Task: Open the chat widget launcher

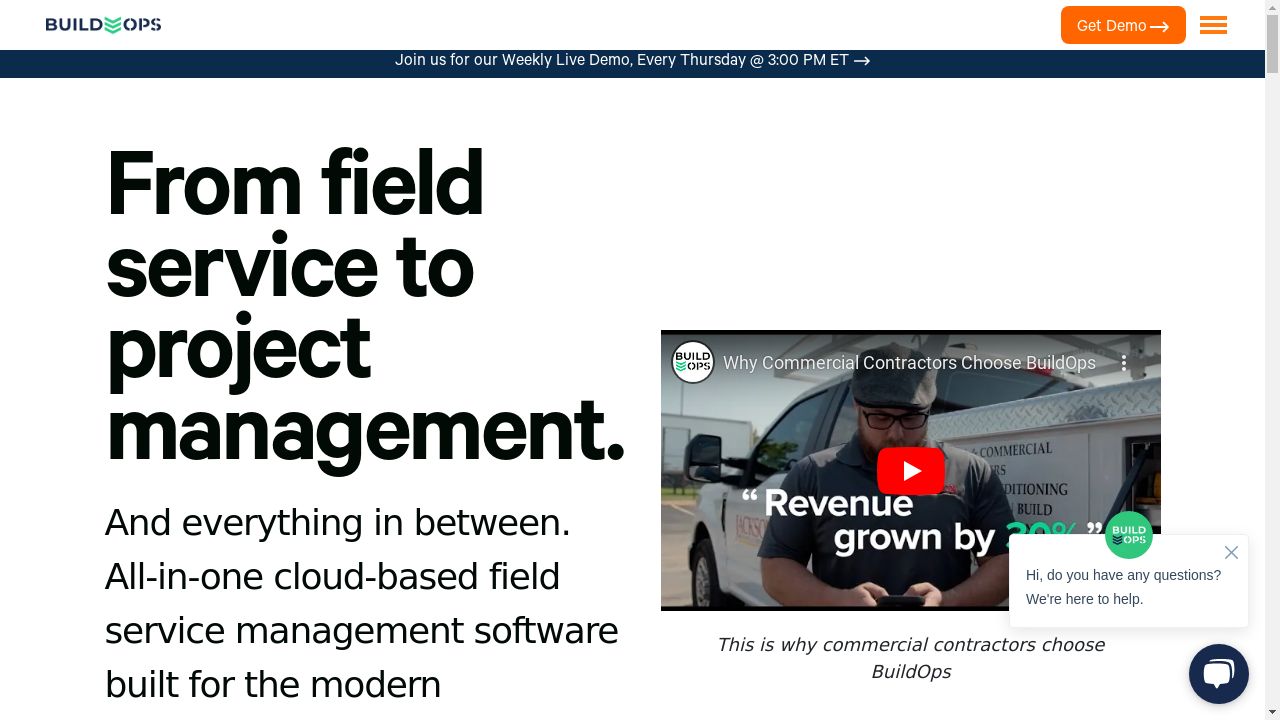Action: click(1218, 674)
